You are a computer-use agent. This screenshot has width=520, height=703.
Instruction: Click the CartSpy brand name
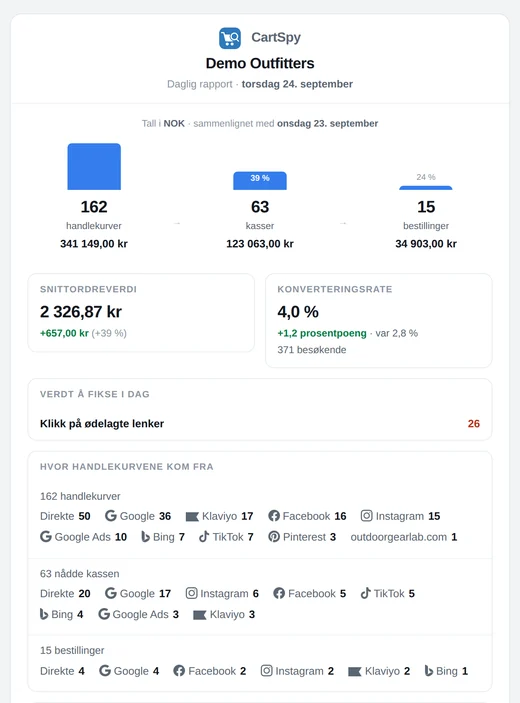click(276, 37)
